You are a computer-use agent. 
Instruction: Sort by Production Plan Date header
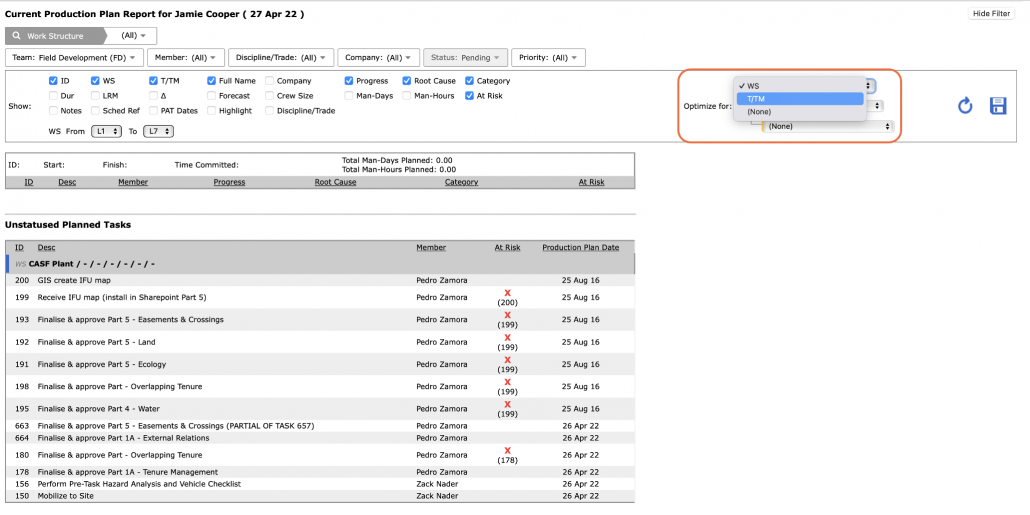click(580, 248)
